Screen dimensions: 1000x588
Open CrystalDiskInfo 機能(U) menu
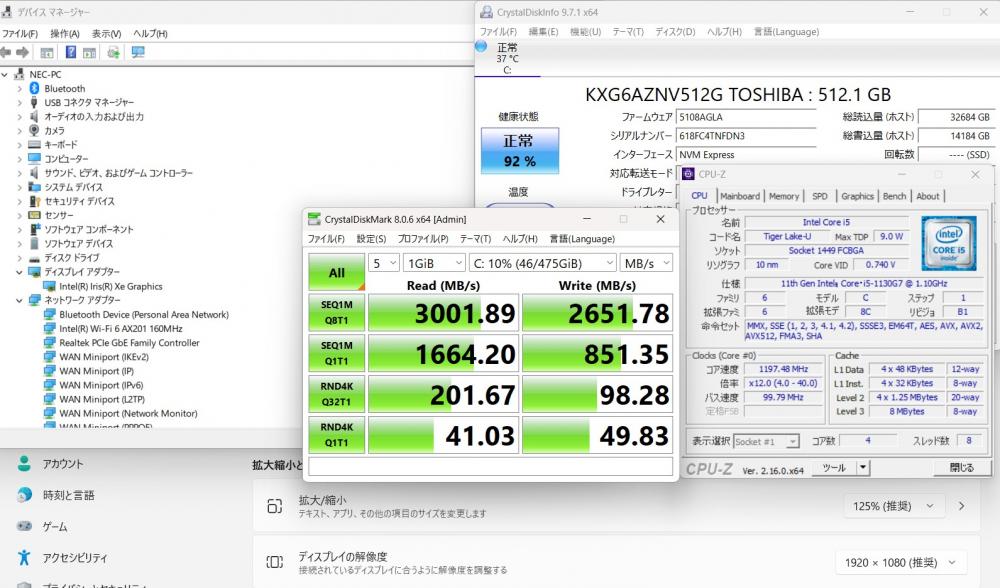point(585,31)
